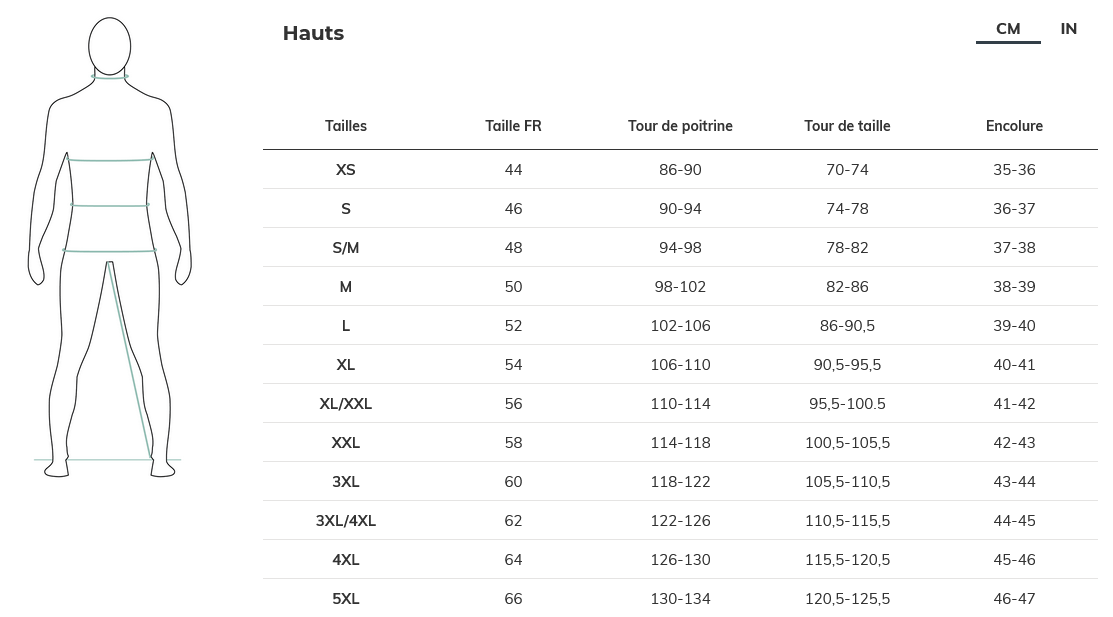Screen dimensions: 1113x617
Task: Click the Taille FR column header
Action: (x=513, y=126)
